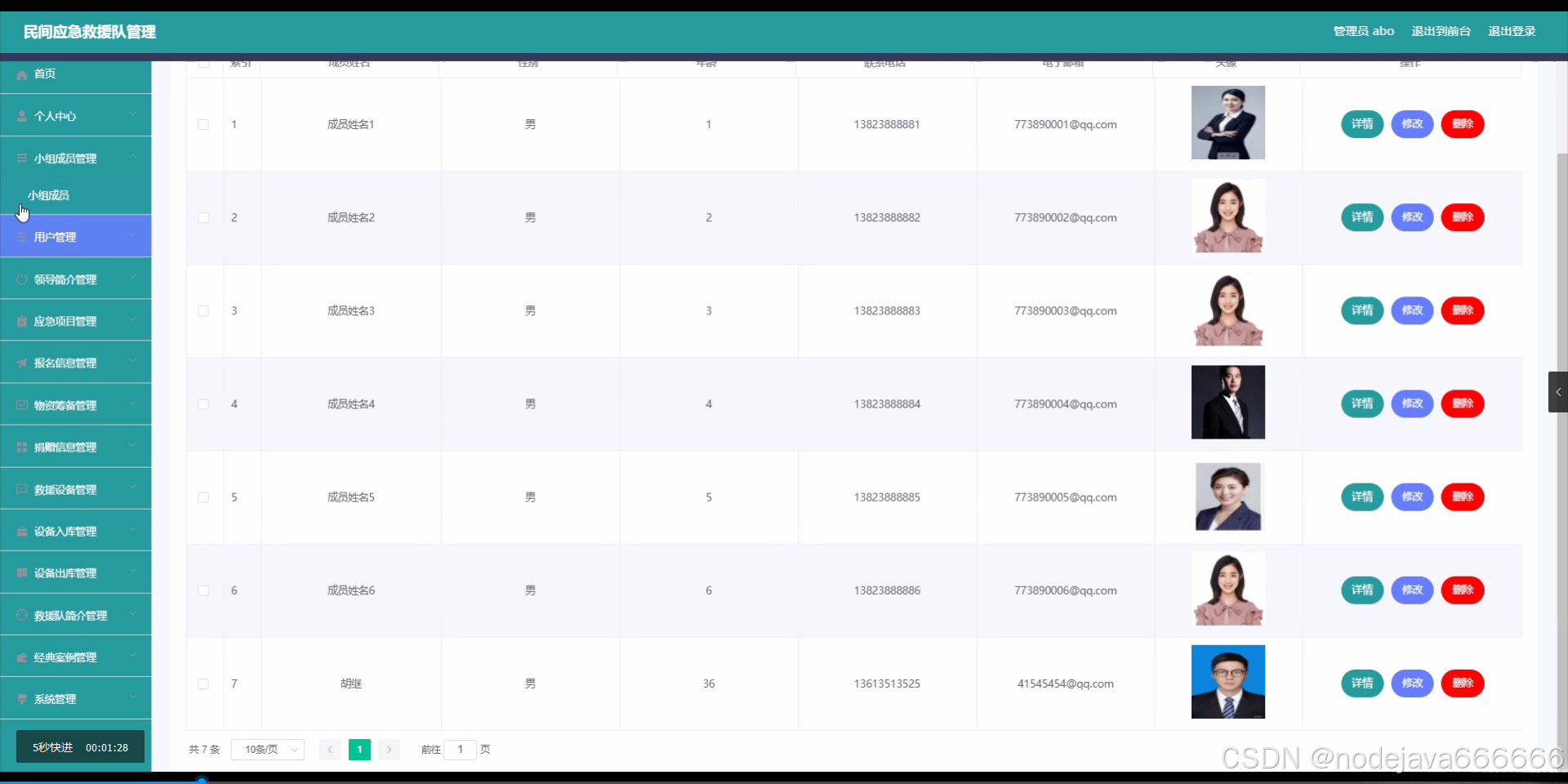Screen dimensions: 1568x784
Task: Click the power icon beside 领导简介管理
Action: tap(22, 279)
